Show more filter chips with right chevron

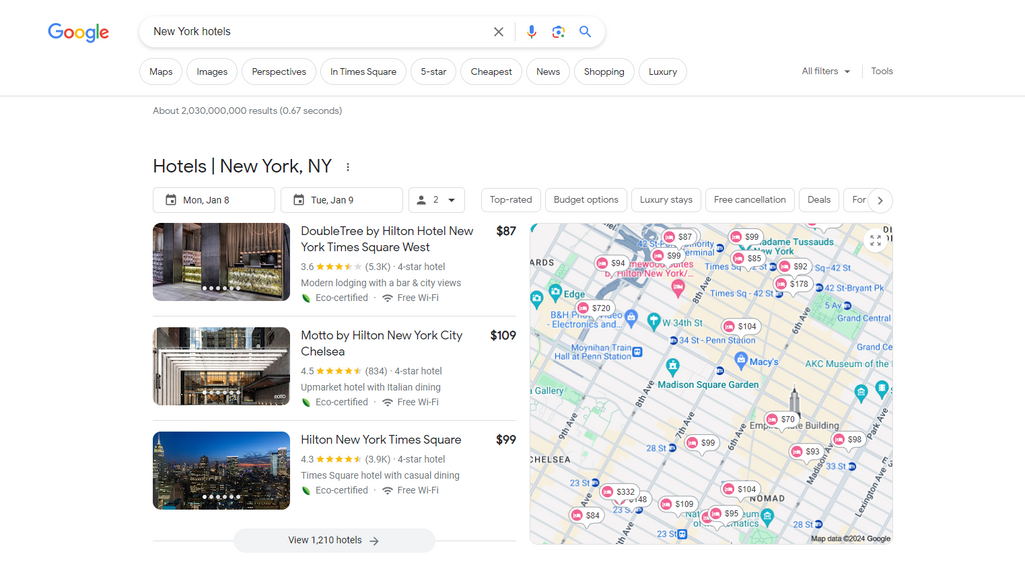click(880, 200)
